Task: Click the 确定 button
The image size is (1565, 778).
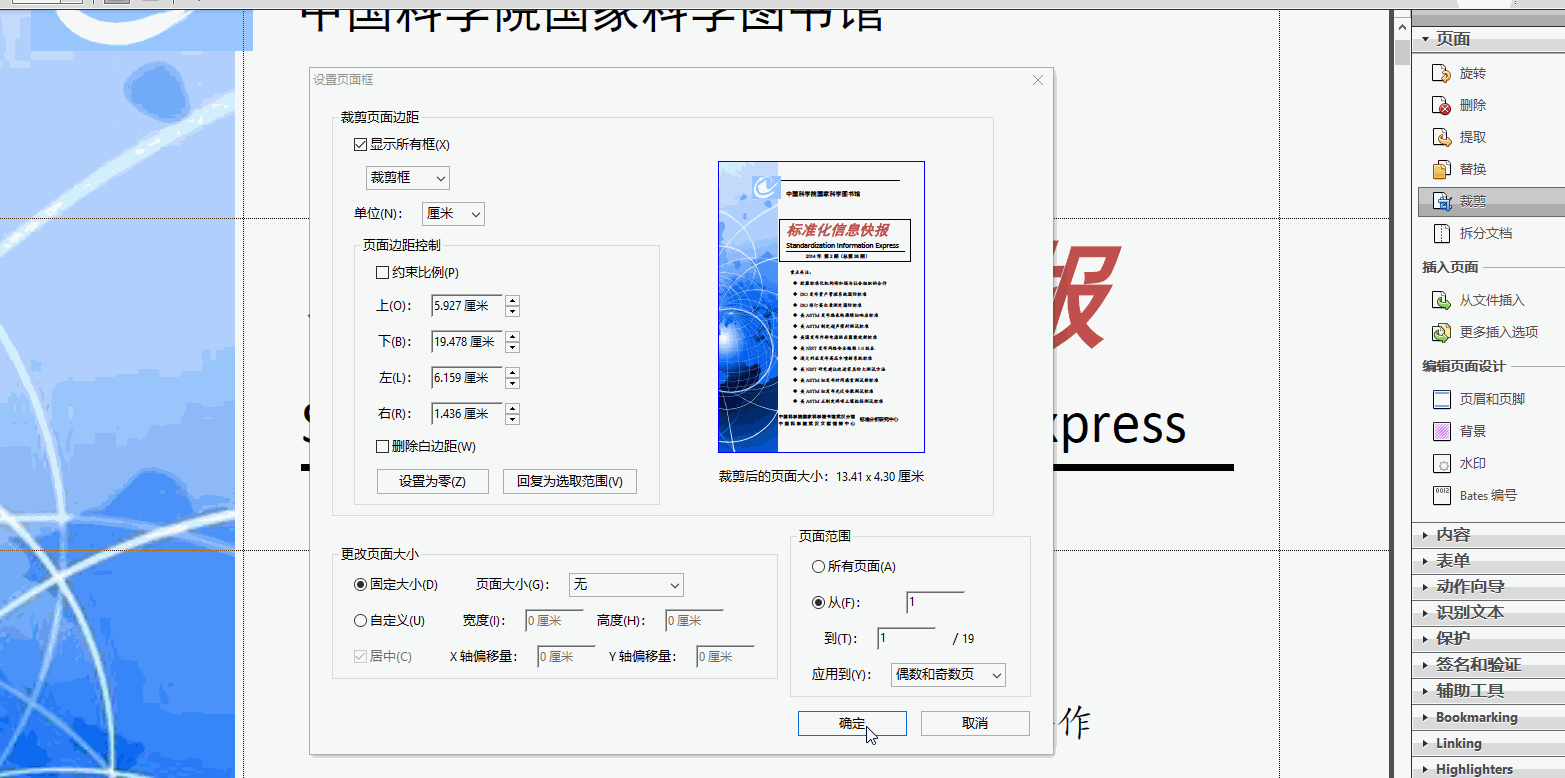Action: 852,723
